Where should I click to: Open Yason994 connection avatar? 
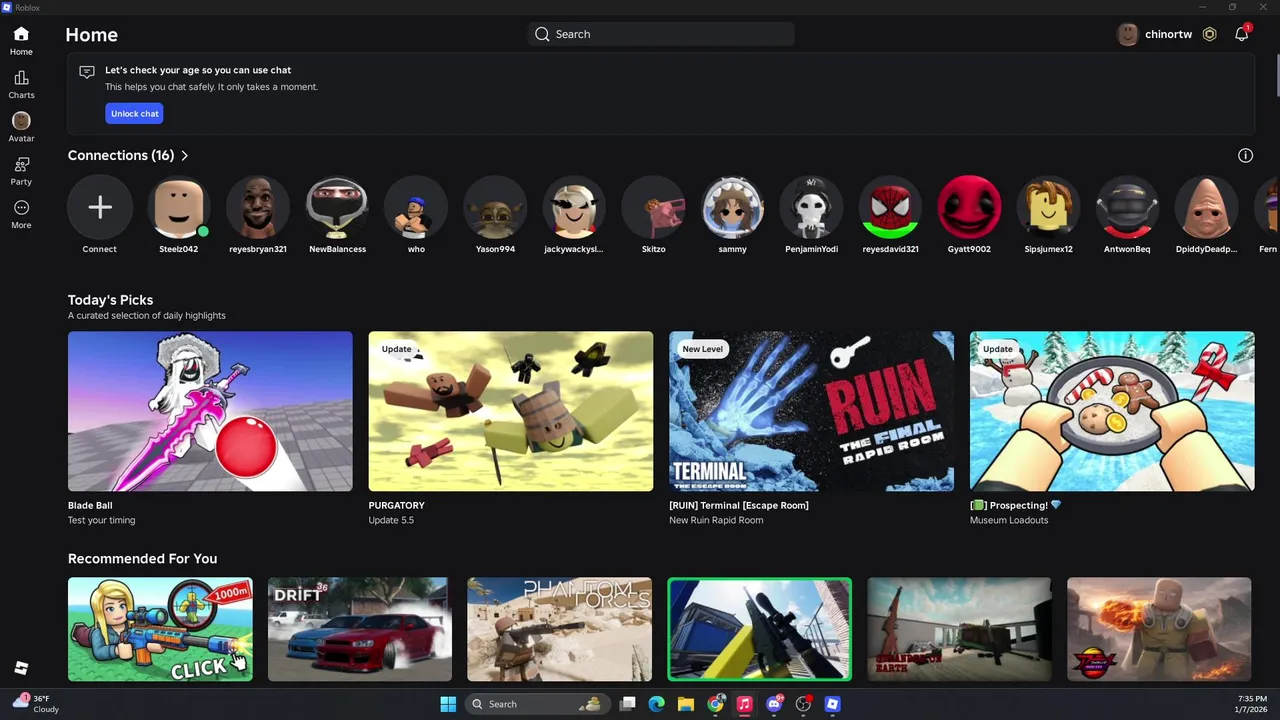point(495,207)
